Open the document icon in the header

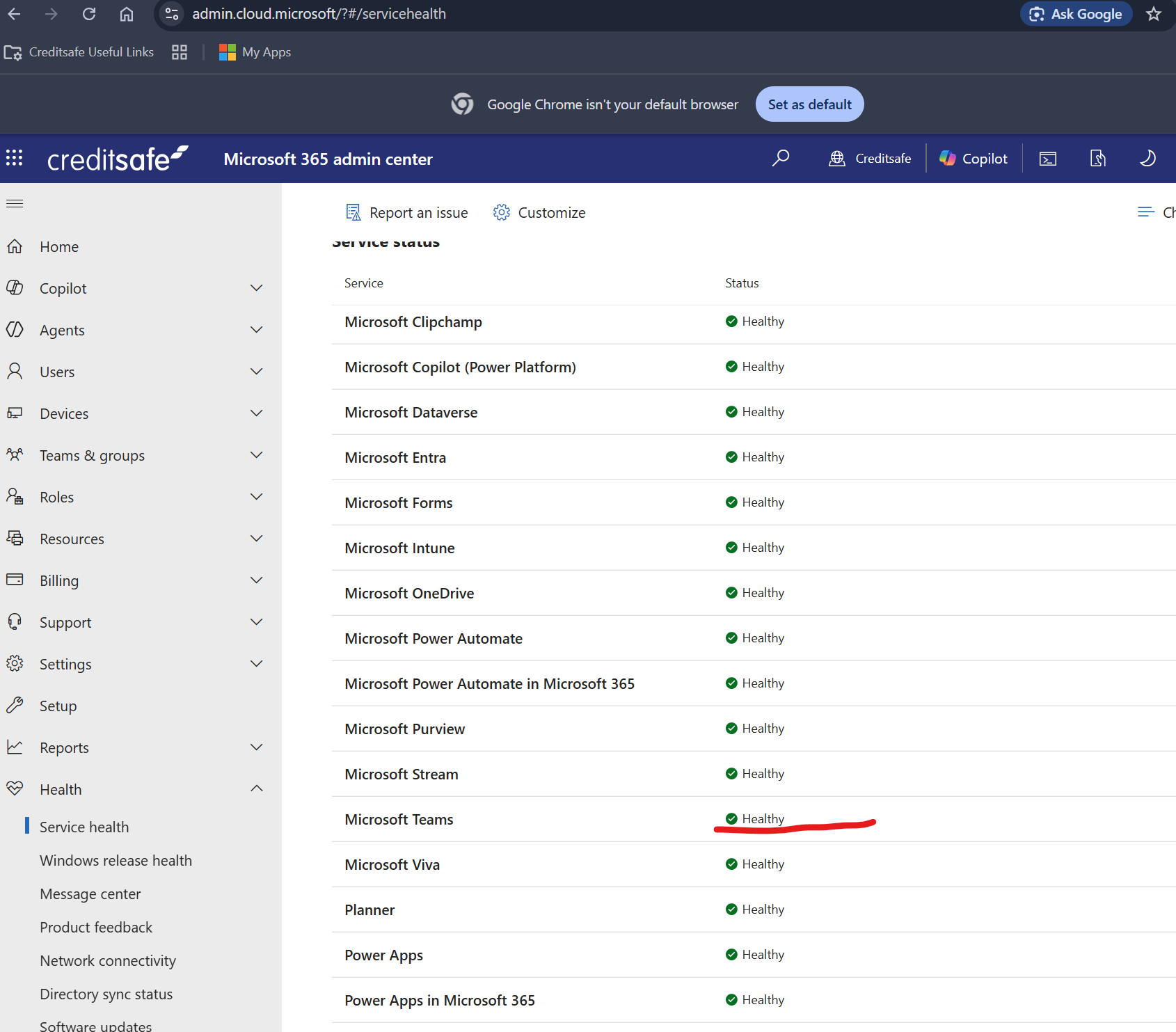coord(1098,159)
